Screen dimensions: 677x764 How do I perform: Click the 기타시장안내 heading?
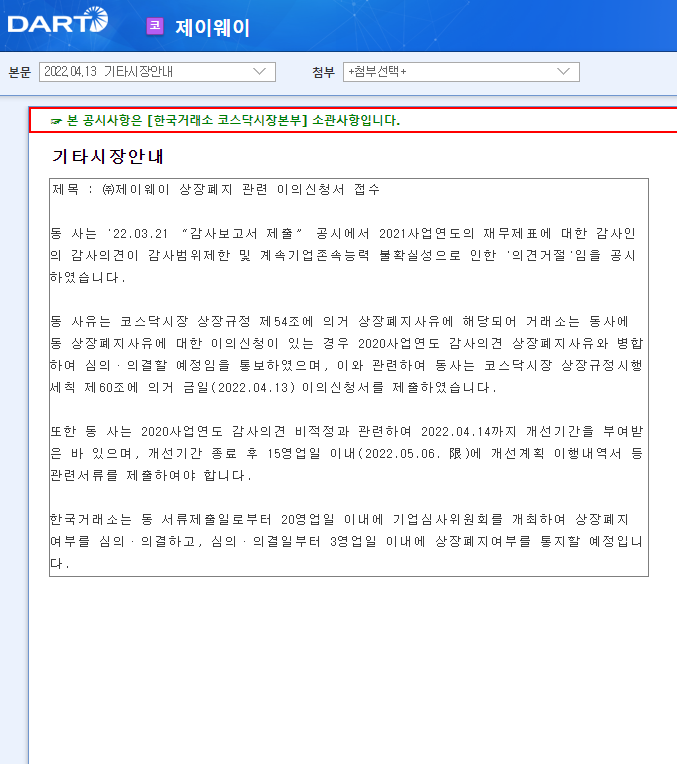tap(108, 156)
